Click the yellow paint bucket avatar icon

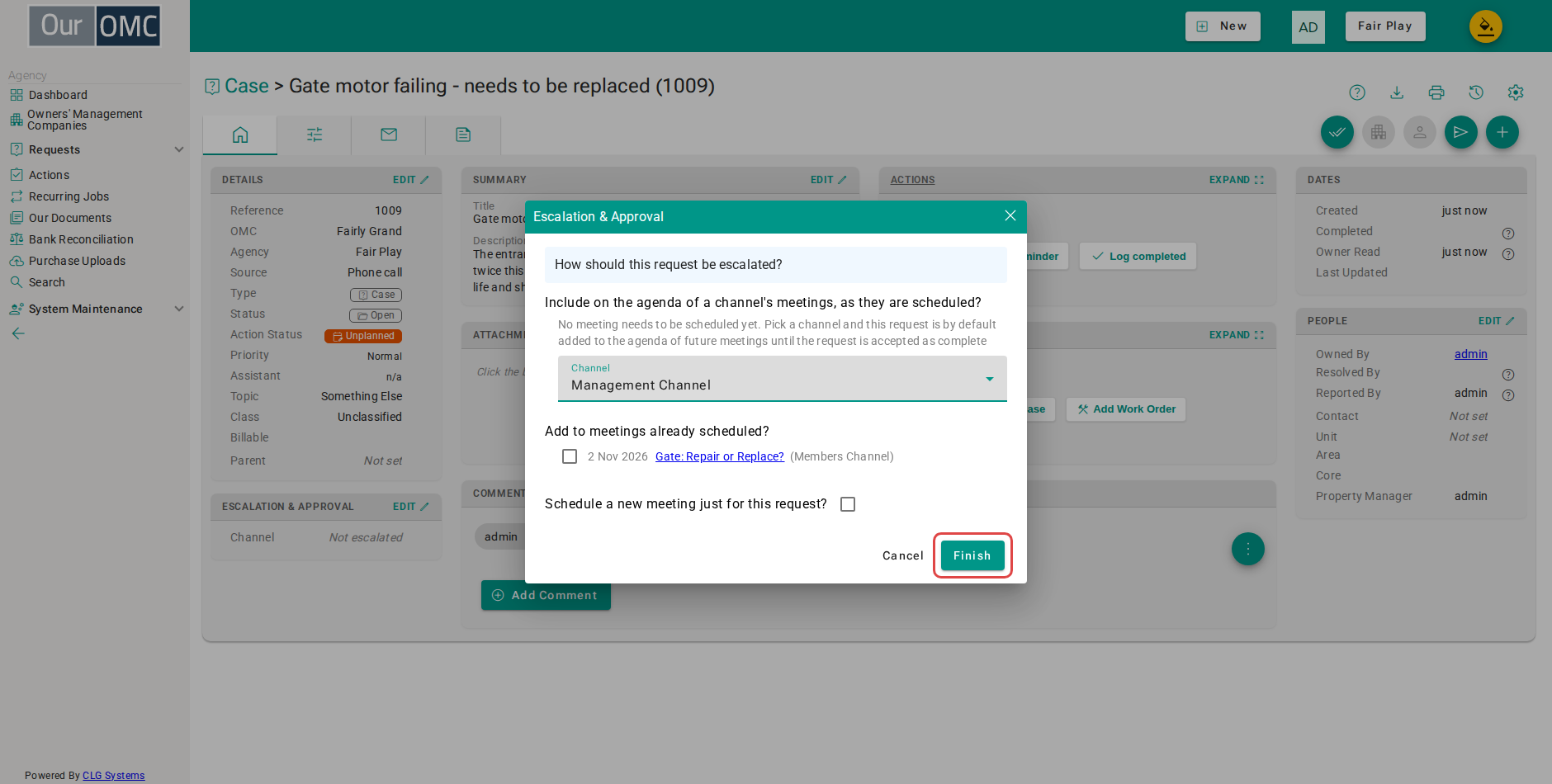click(x=1486, y=26)
